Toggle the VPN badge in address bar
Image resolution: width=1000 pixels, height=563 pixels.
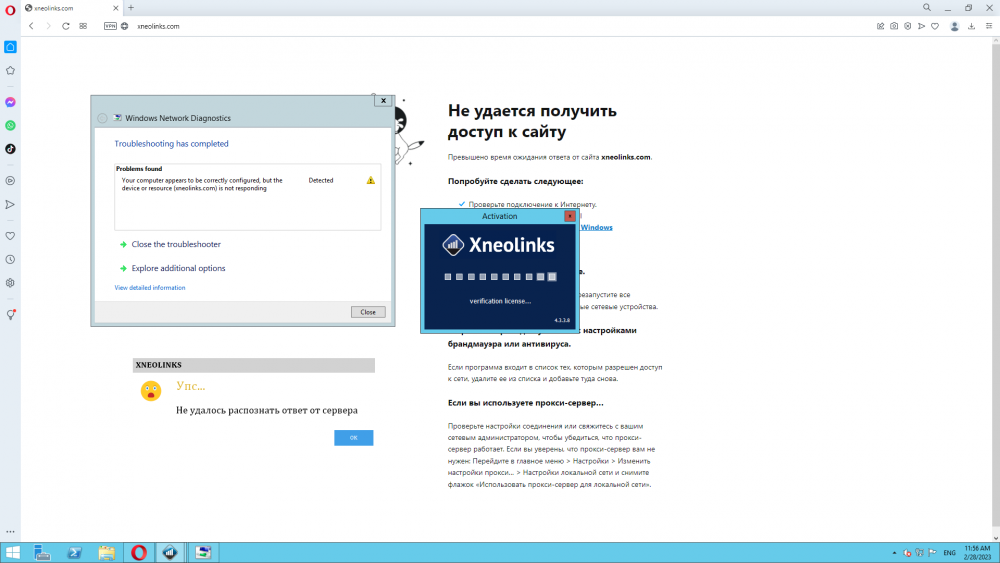[x=110, y=26]
